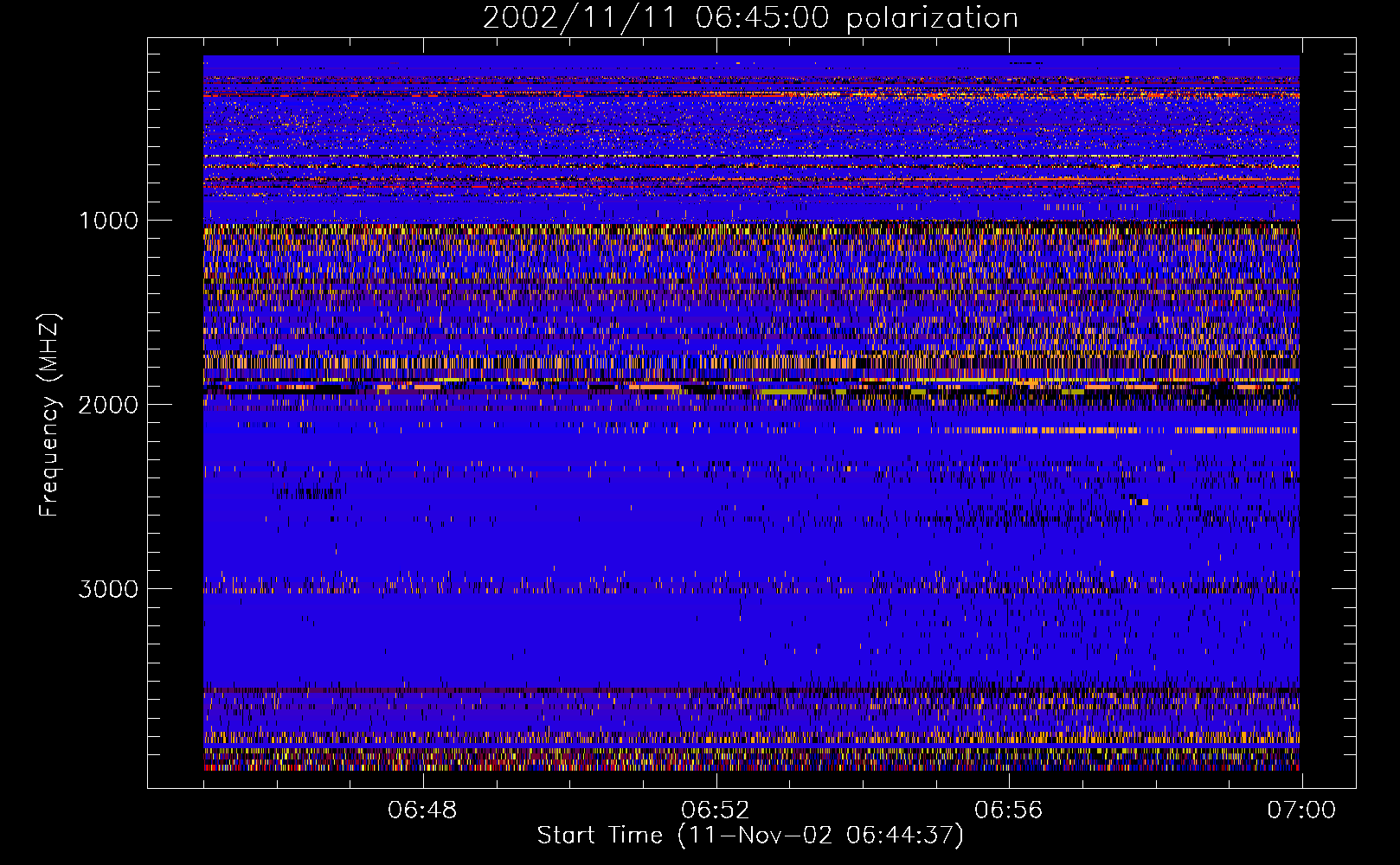
Task: Click the 'Start Time (11-Nov-02 06:44:37)' label
Action: (750, 836)
